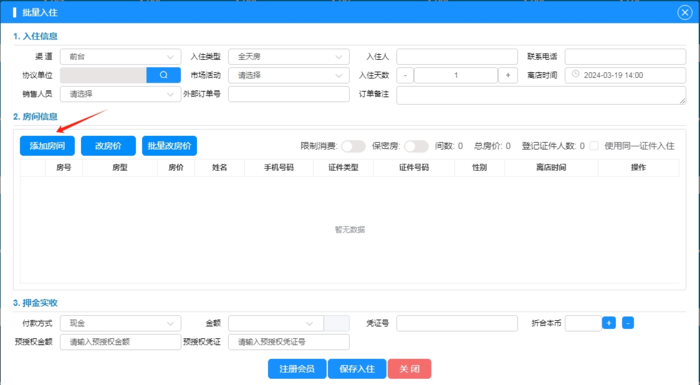Click the 预授权金额 input field
Image resolution: width=700 pixels, height=385 pixels.
[x=121, y=342]
